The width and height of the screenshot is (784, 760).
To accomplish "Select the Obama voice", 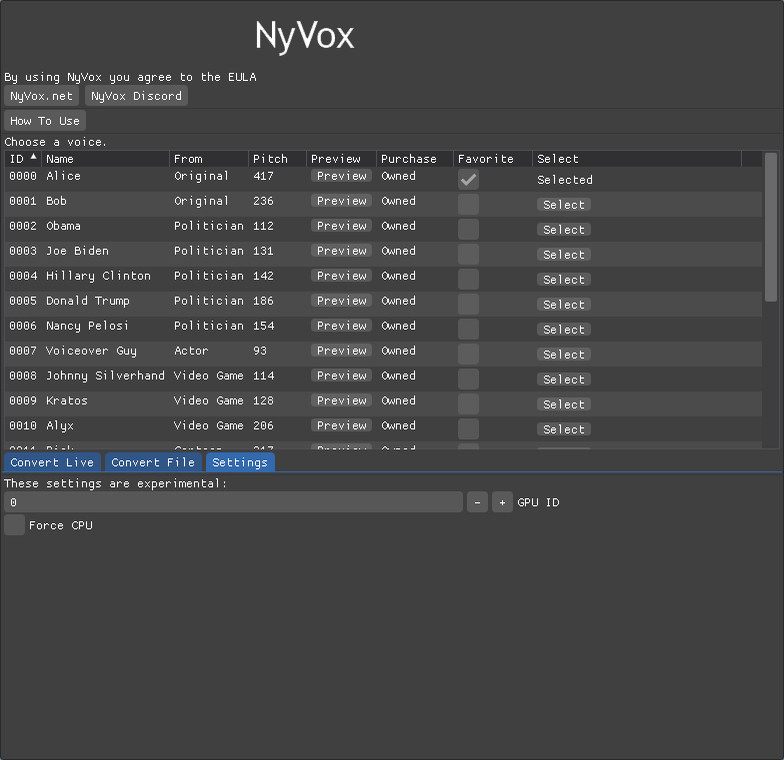I will (x=564, y=230).
